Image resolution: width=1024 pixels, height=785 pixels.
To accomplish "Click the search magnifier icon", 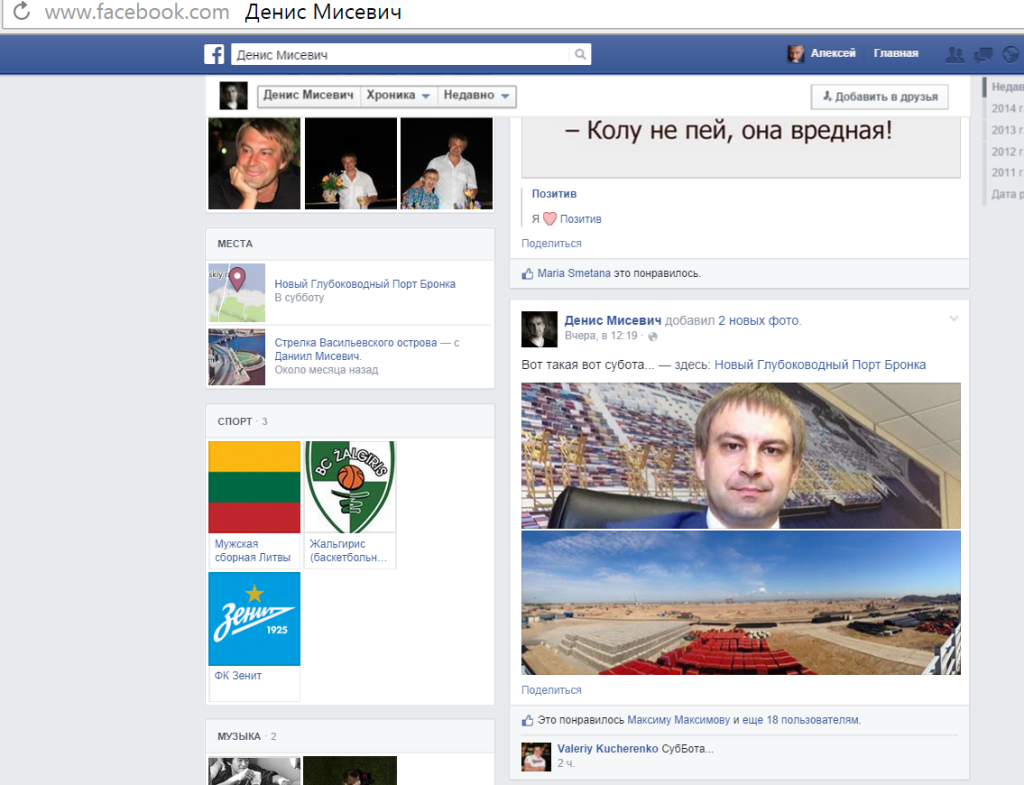I will [x=580, y=54].
